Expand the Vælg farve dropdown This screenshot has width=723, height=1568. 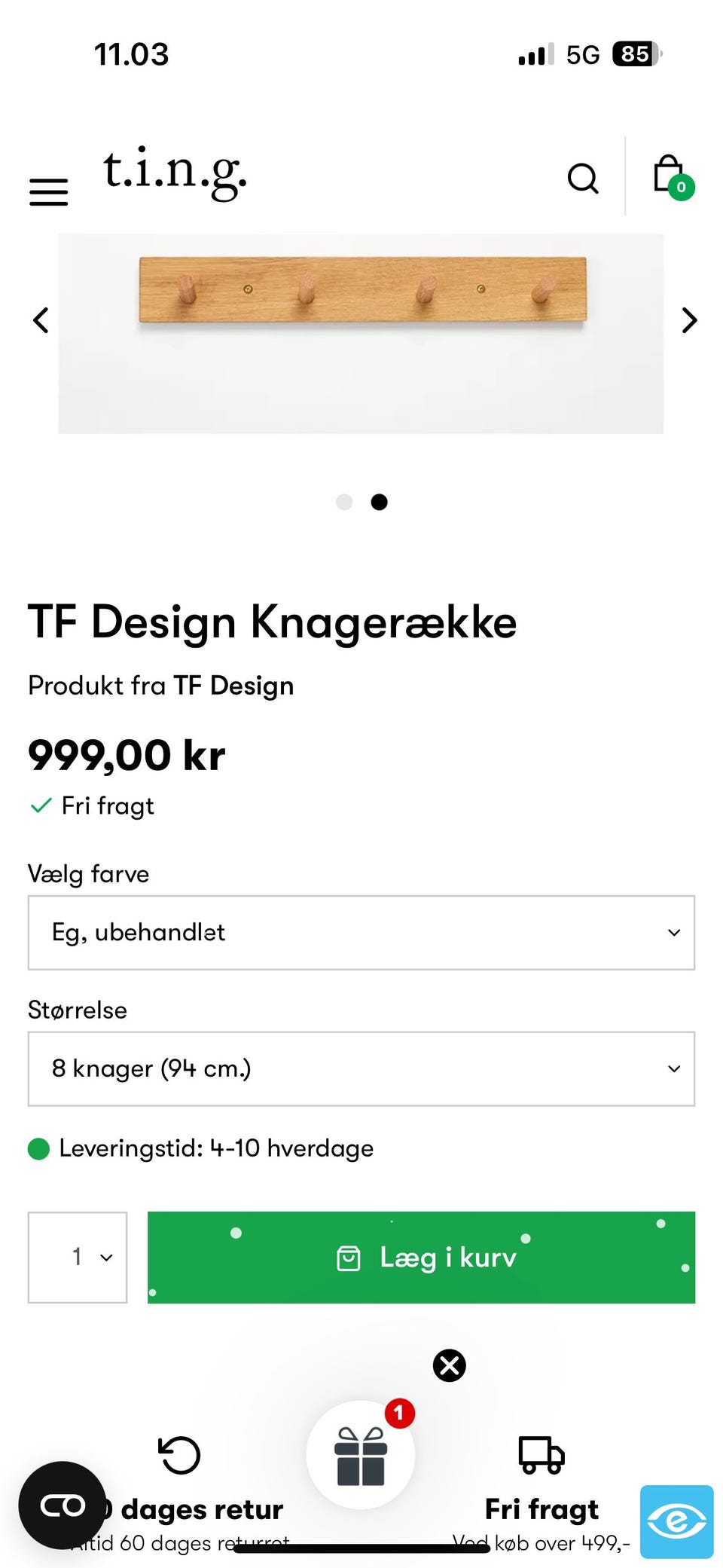[x=361, y=933]
